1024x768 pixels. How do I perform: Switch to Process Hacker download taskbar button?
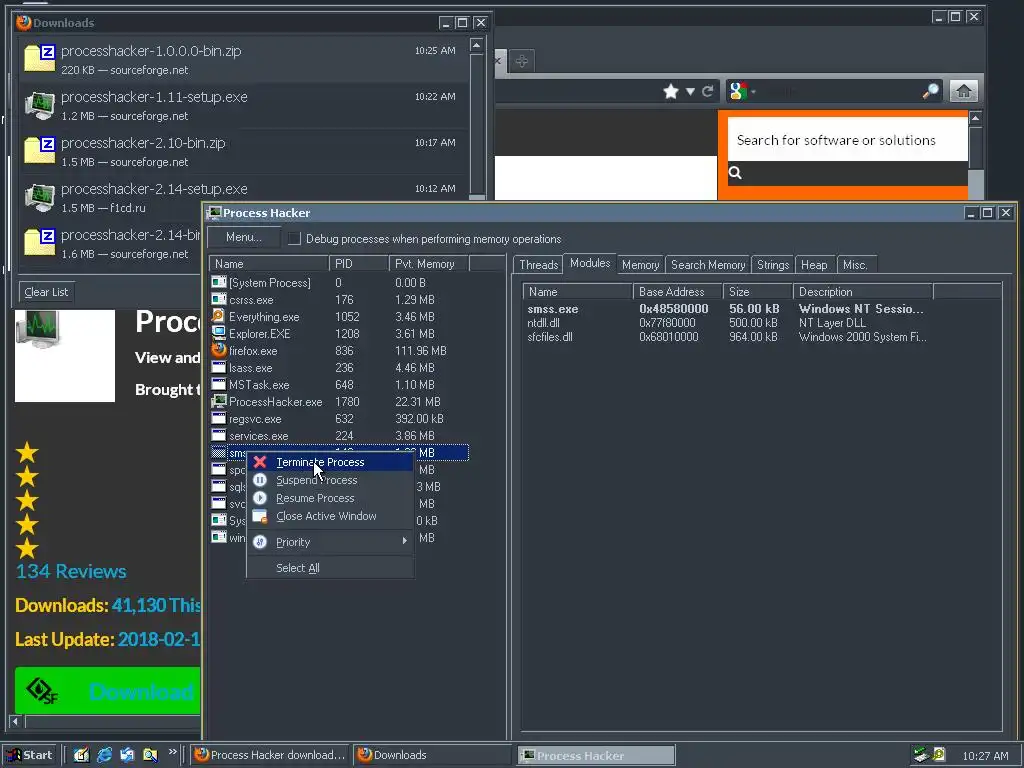[x=270, y=755]
